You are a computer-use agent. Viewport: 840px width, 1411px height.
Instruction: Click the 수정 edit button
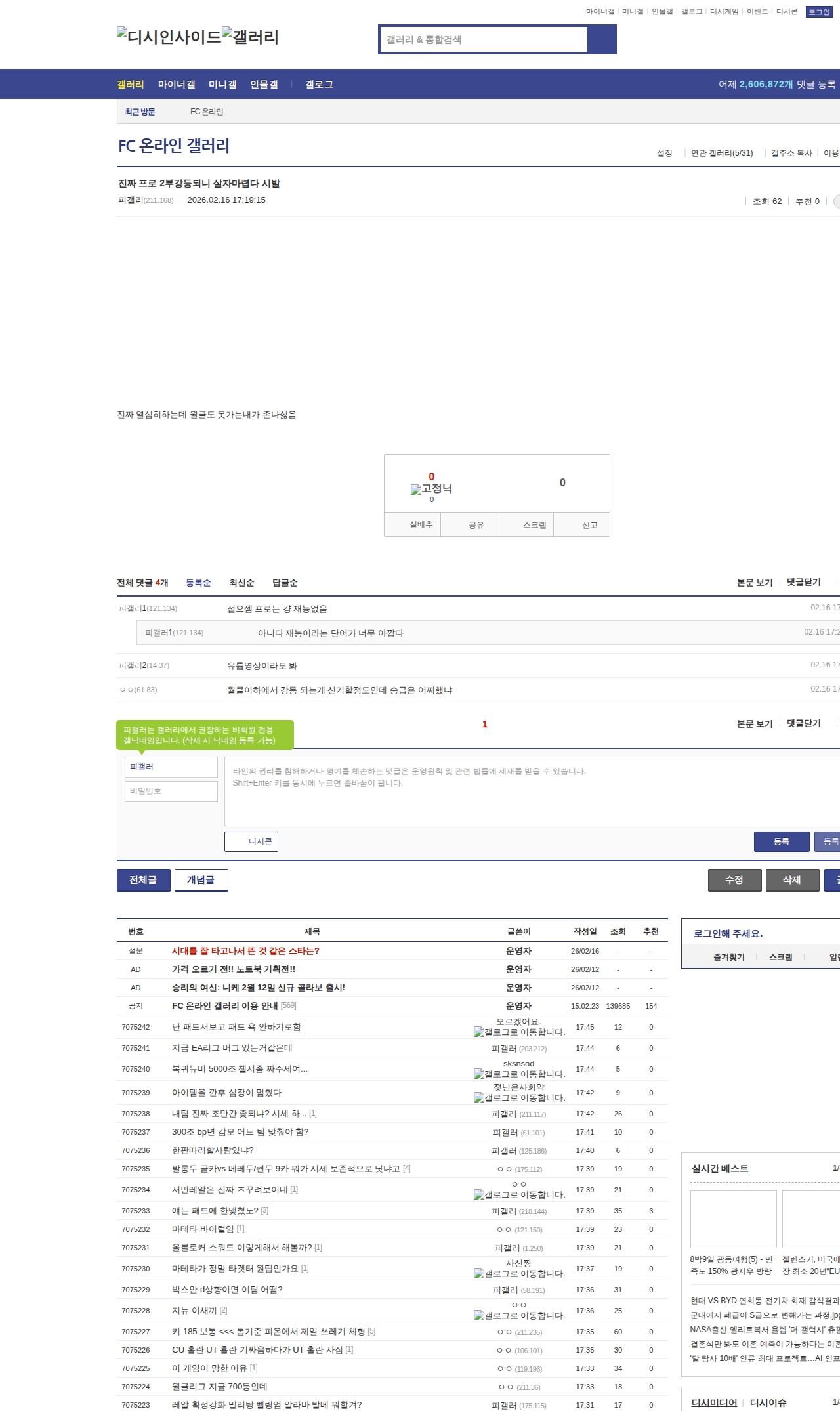pos(735,880)
